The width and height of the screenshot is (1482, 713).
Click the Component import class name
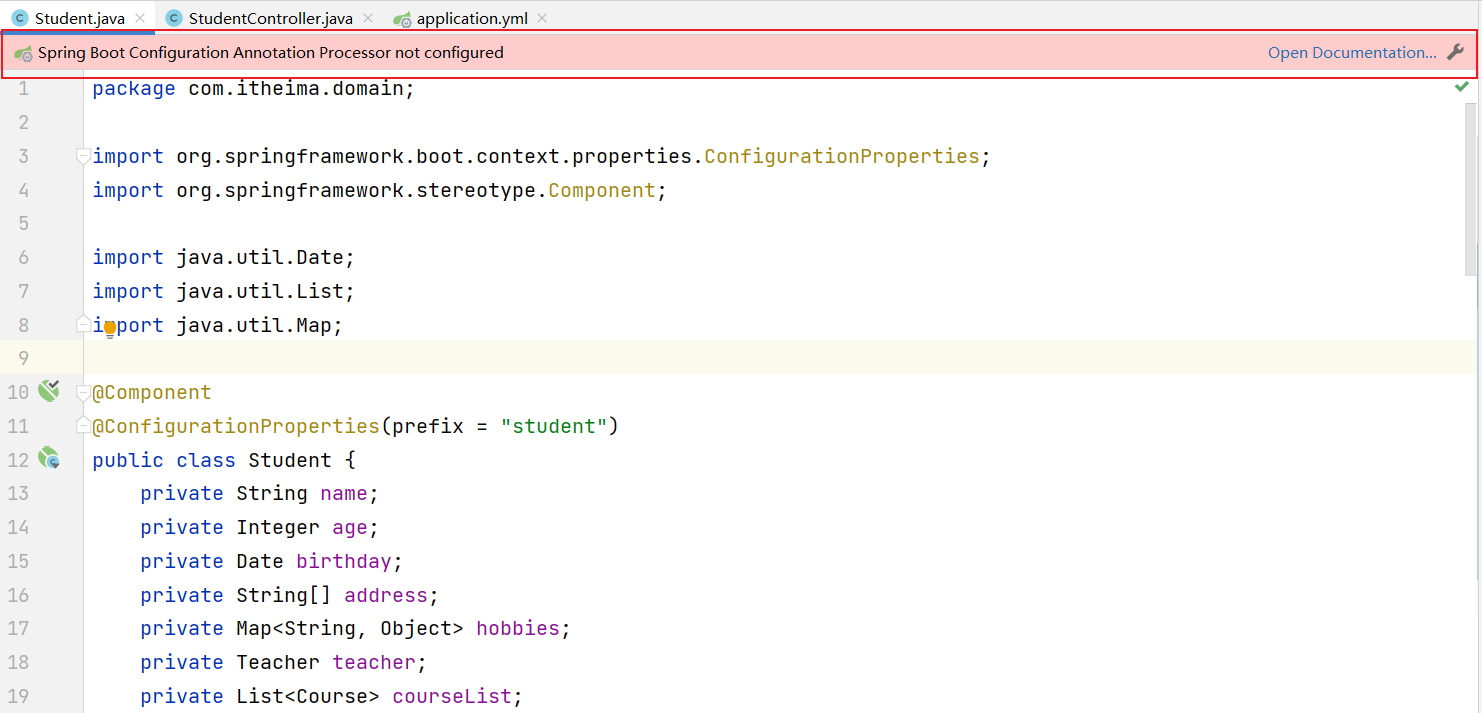click(602, 190)
